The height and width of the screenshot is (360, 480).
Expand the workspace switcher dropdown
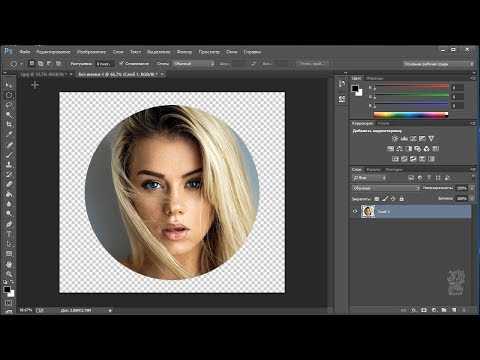438,64
